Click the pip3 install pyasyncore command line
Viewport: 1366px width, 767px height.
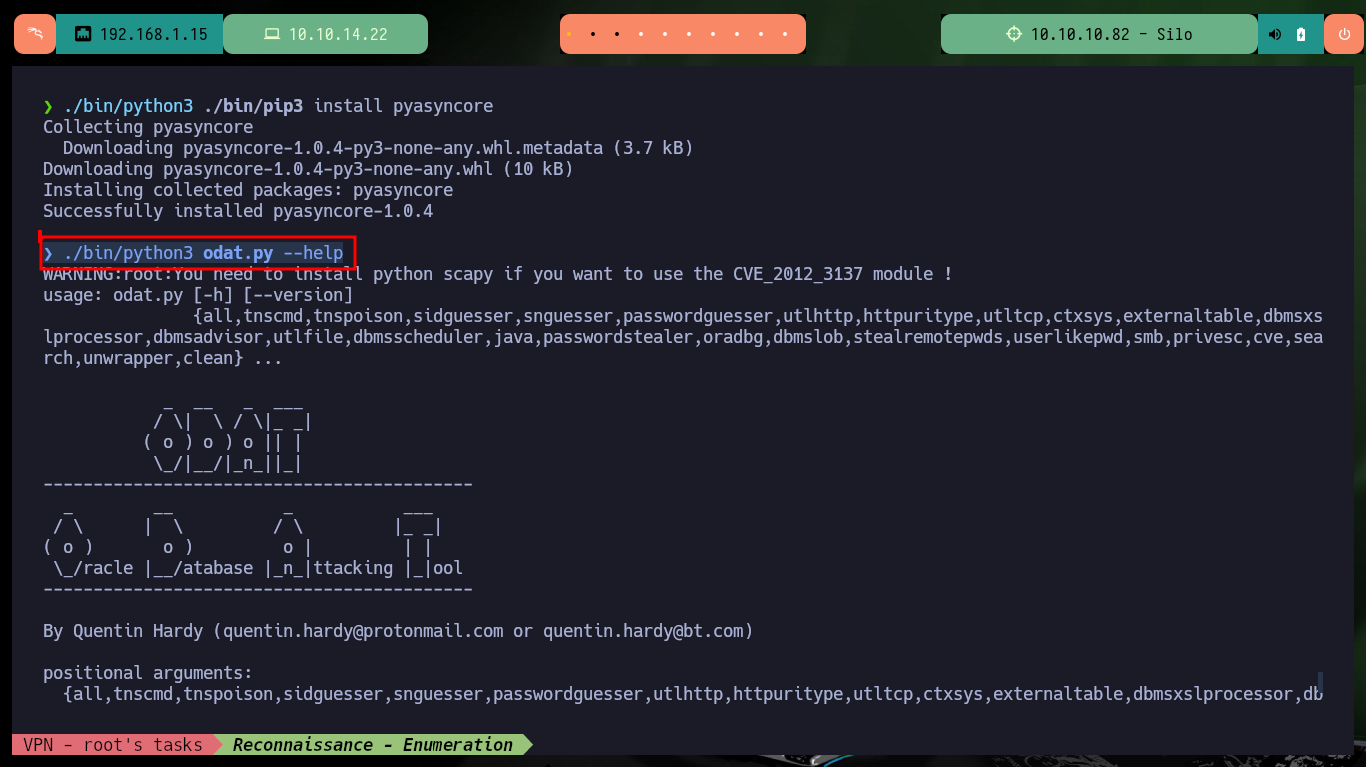268,106
